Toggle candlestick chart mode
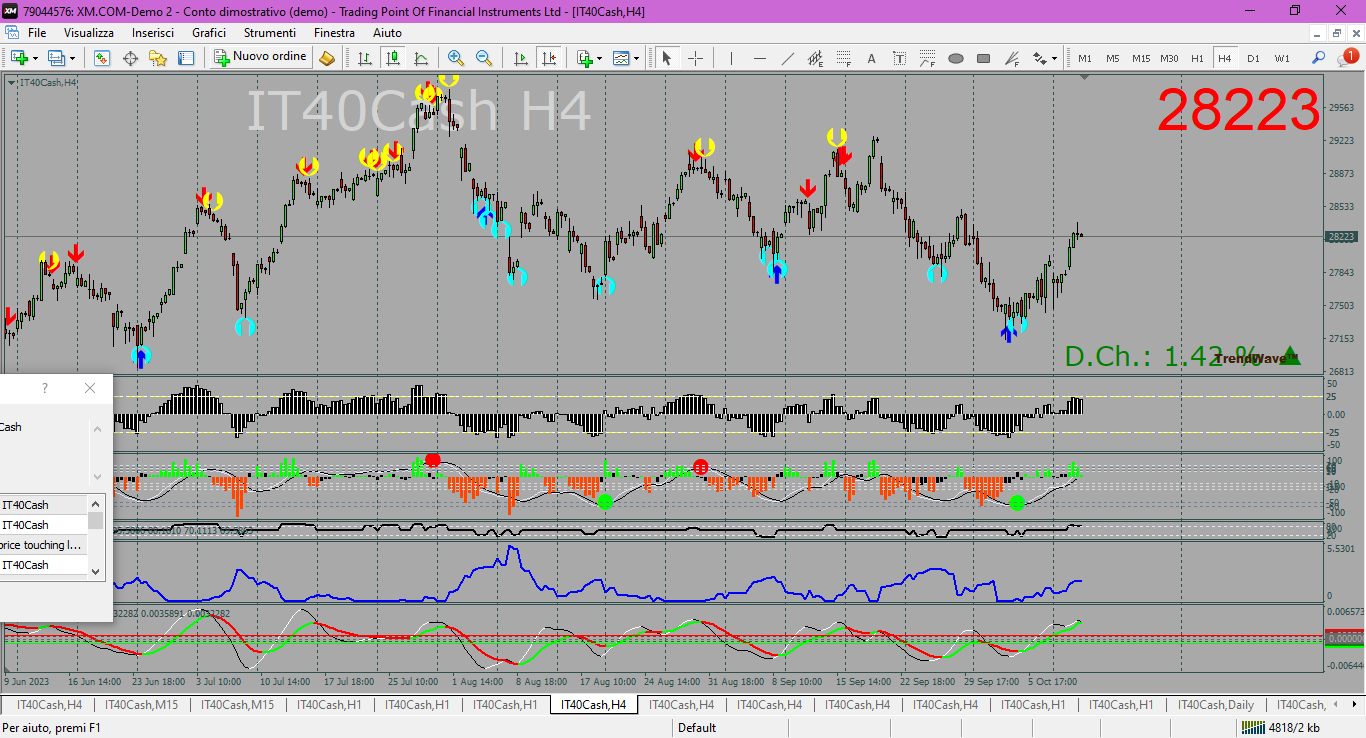The width and height of the screenshot is (1366, 738). (x=392, y=58)
